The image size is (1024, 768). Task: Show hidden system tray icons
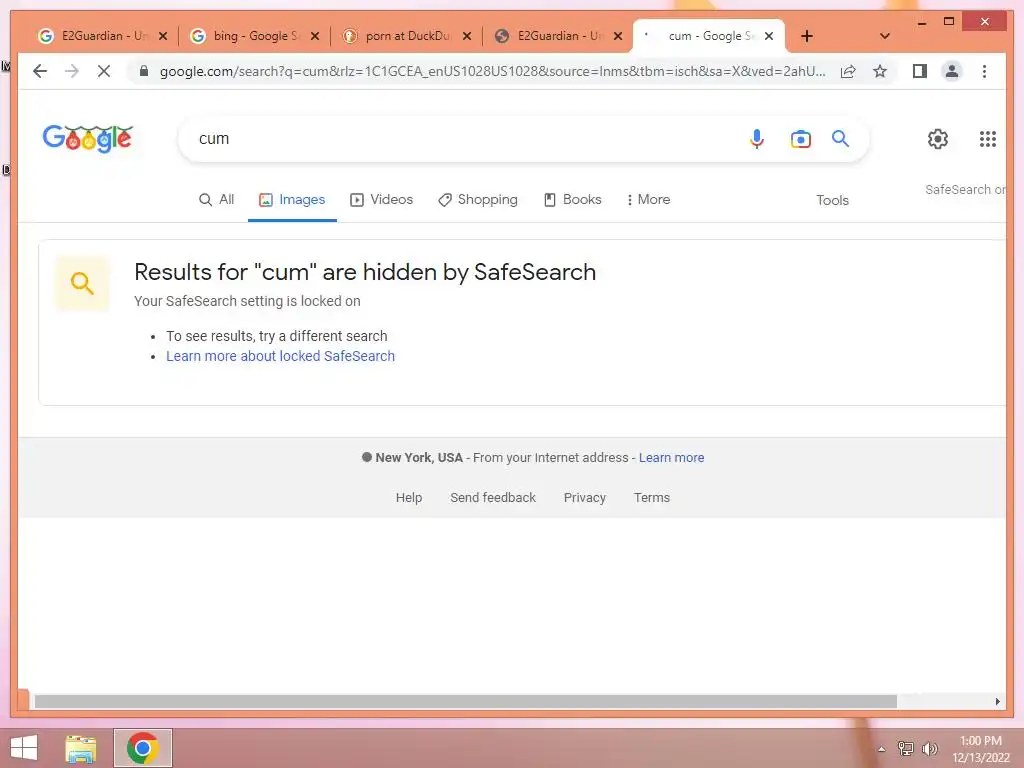[x=881, y=749]
